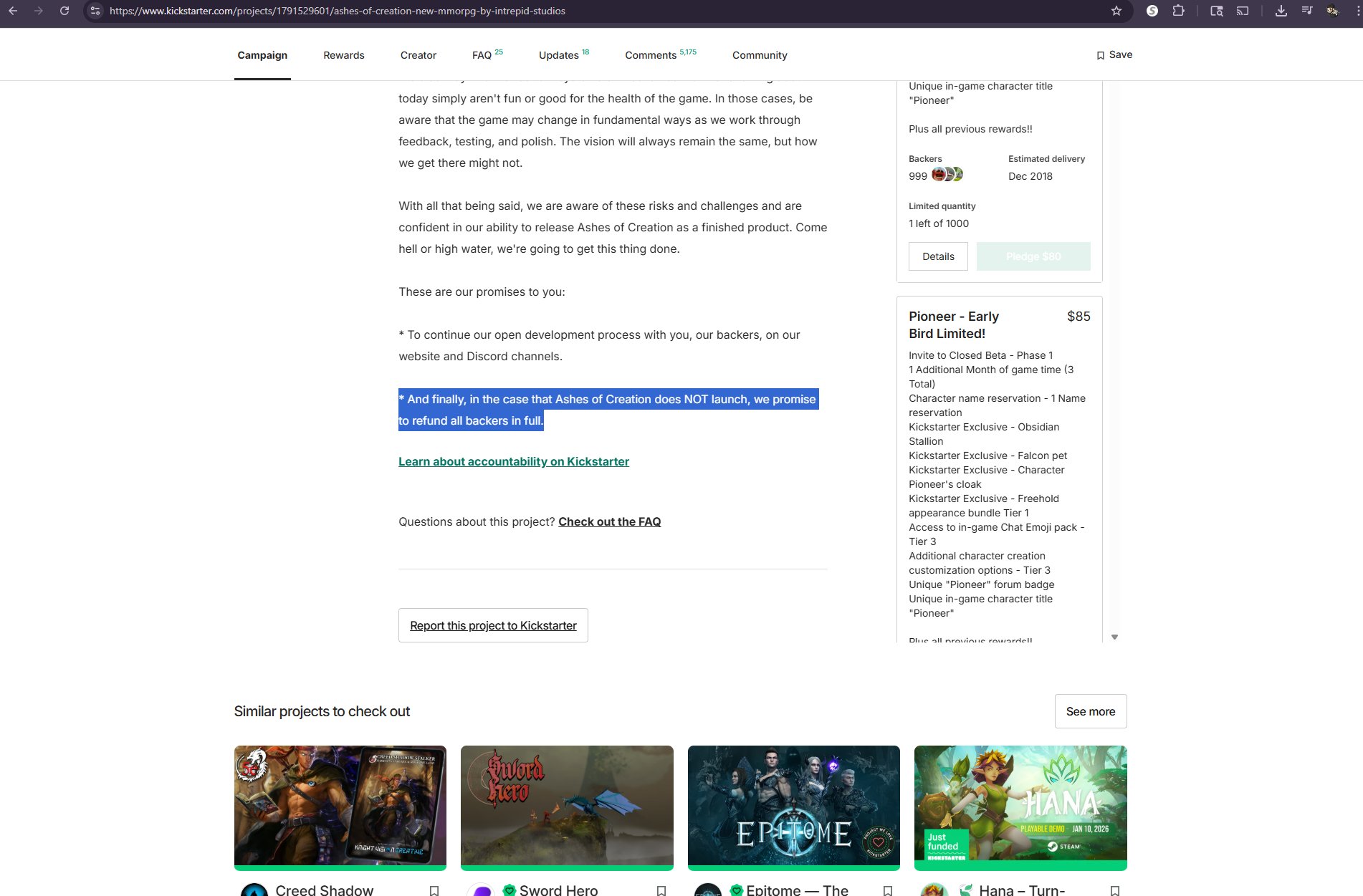Click the Pioneer - Early Bird Limited! heading
Viewport: 1363px width, 896px height.
[954, 325]
